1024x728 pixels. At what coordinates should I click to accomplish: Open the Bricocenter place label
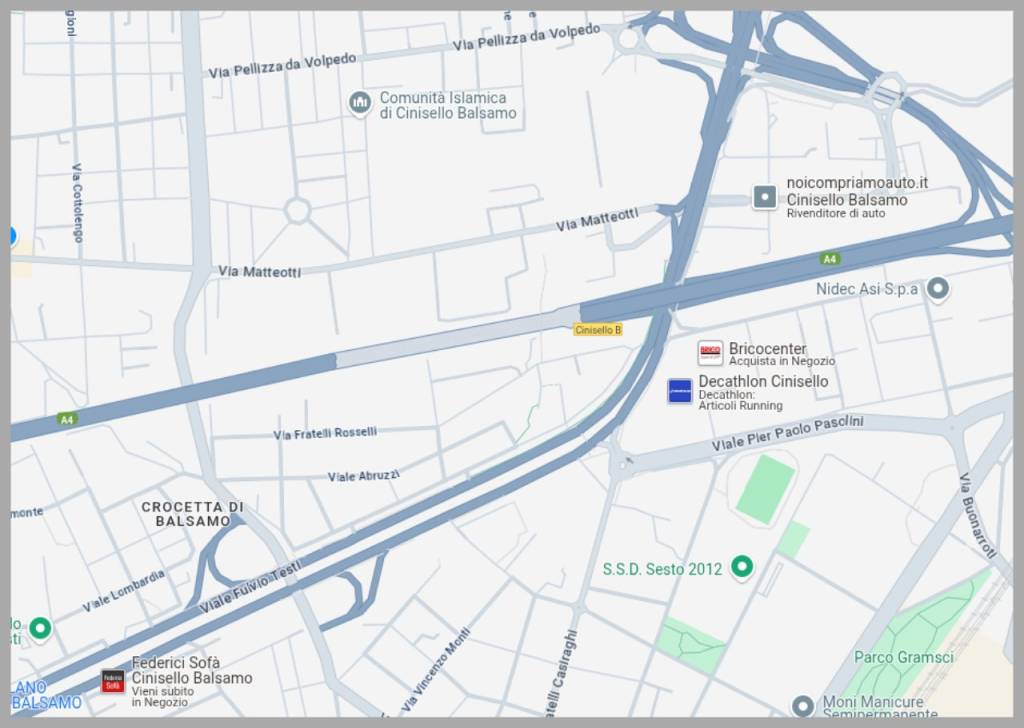point(782,353)
